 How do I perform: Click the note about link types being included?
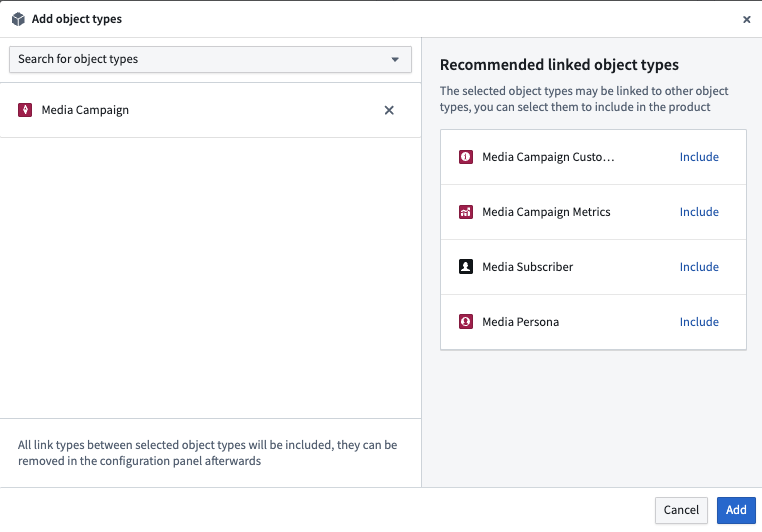(208, 453)
